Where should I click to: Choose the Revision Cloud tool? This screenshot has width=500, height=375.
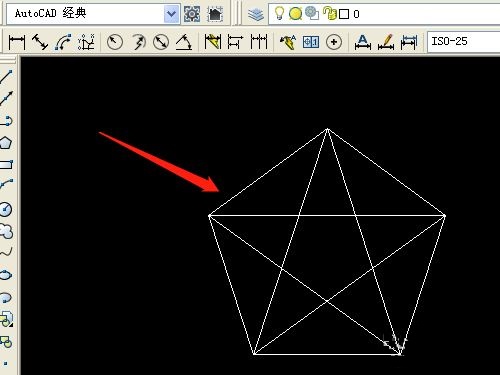[6, 231]
